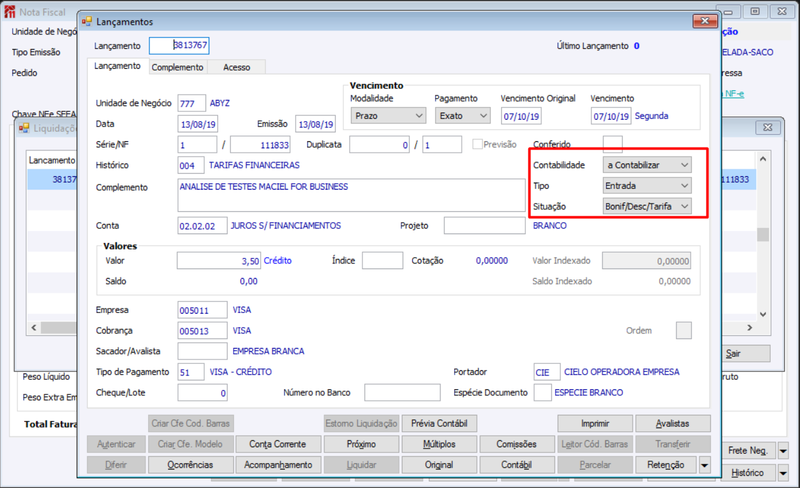
Task: Open the Contabilidade dropdown
Action: pos(647,165)
